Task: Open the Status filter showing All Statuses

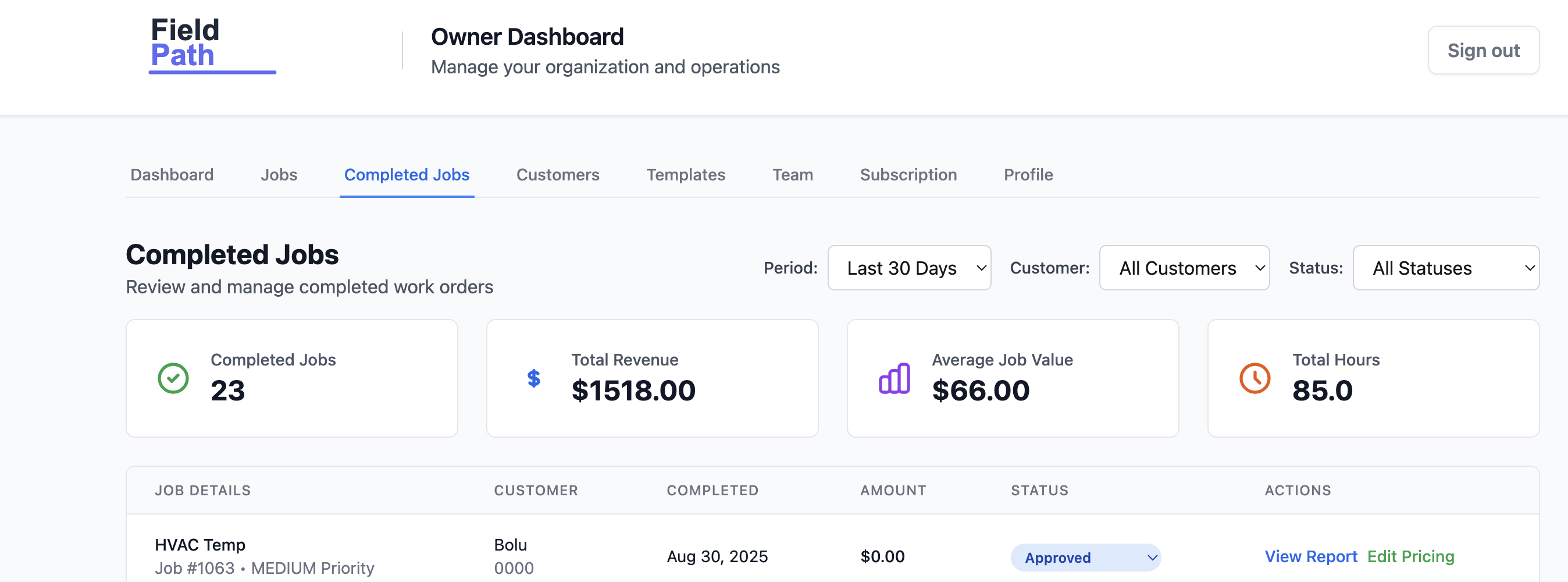Action: [1446, 268]
